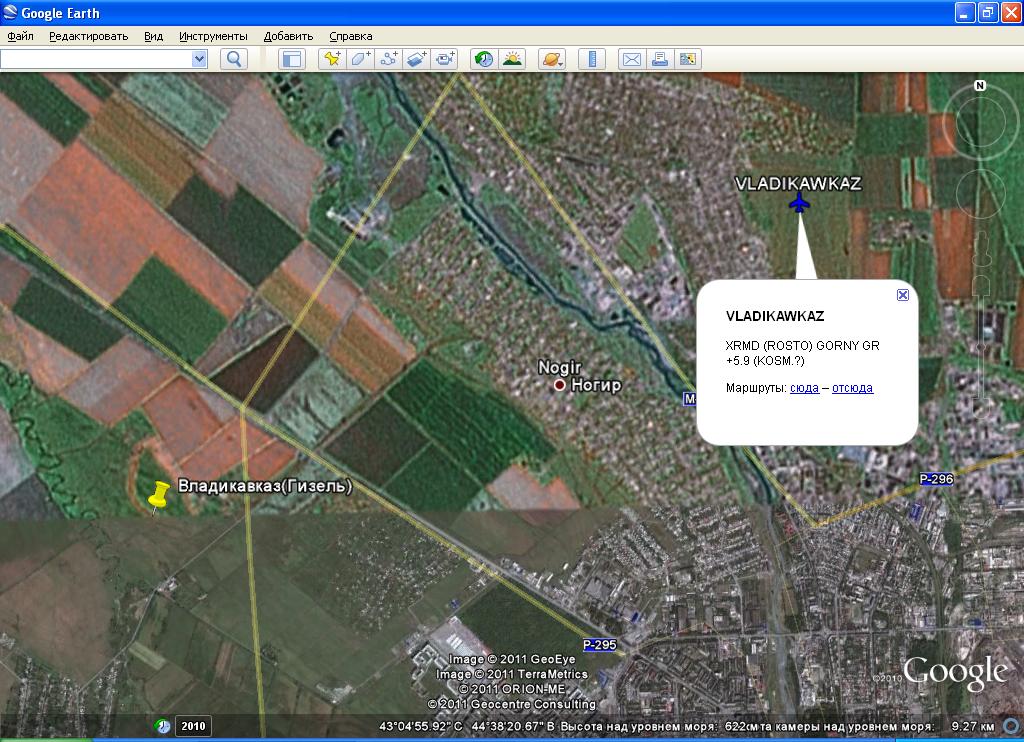
Task: Open the Инструменты menu
Action: pos(214,36)
